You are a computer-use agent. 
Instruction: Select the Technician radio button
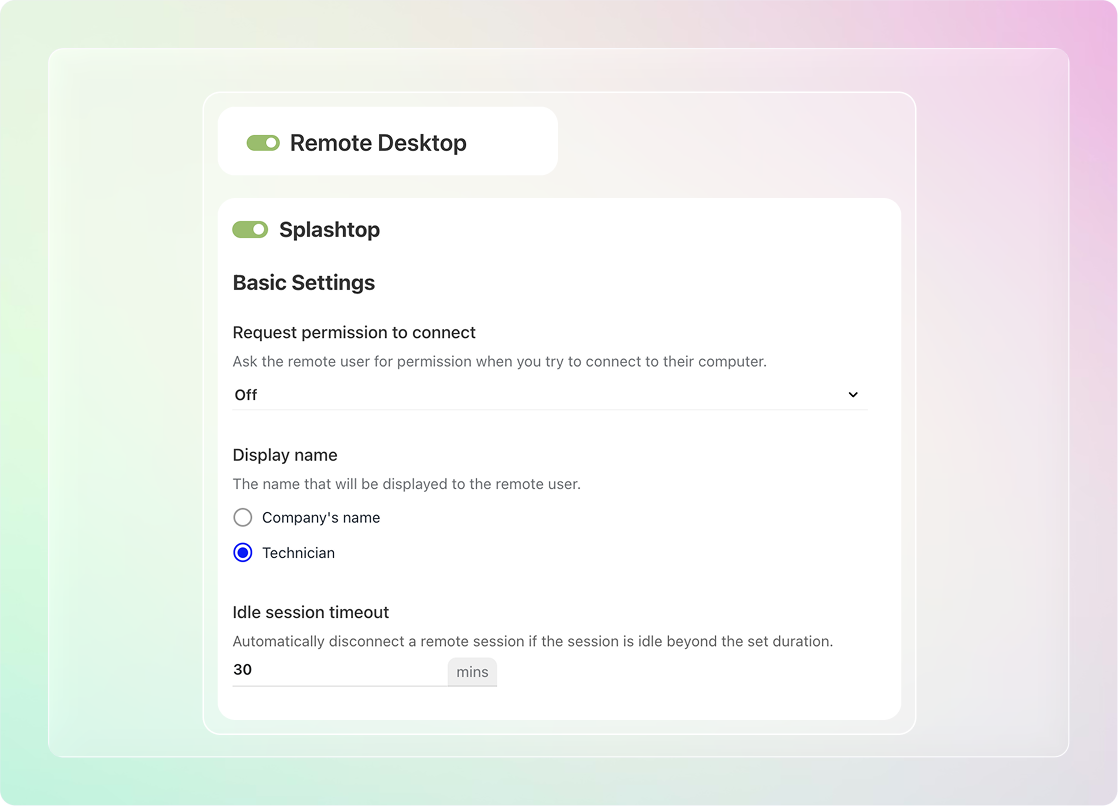243,553
